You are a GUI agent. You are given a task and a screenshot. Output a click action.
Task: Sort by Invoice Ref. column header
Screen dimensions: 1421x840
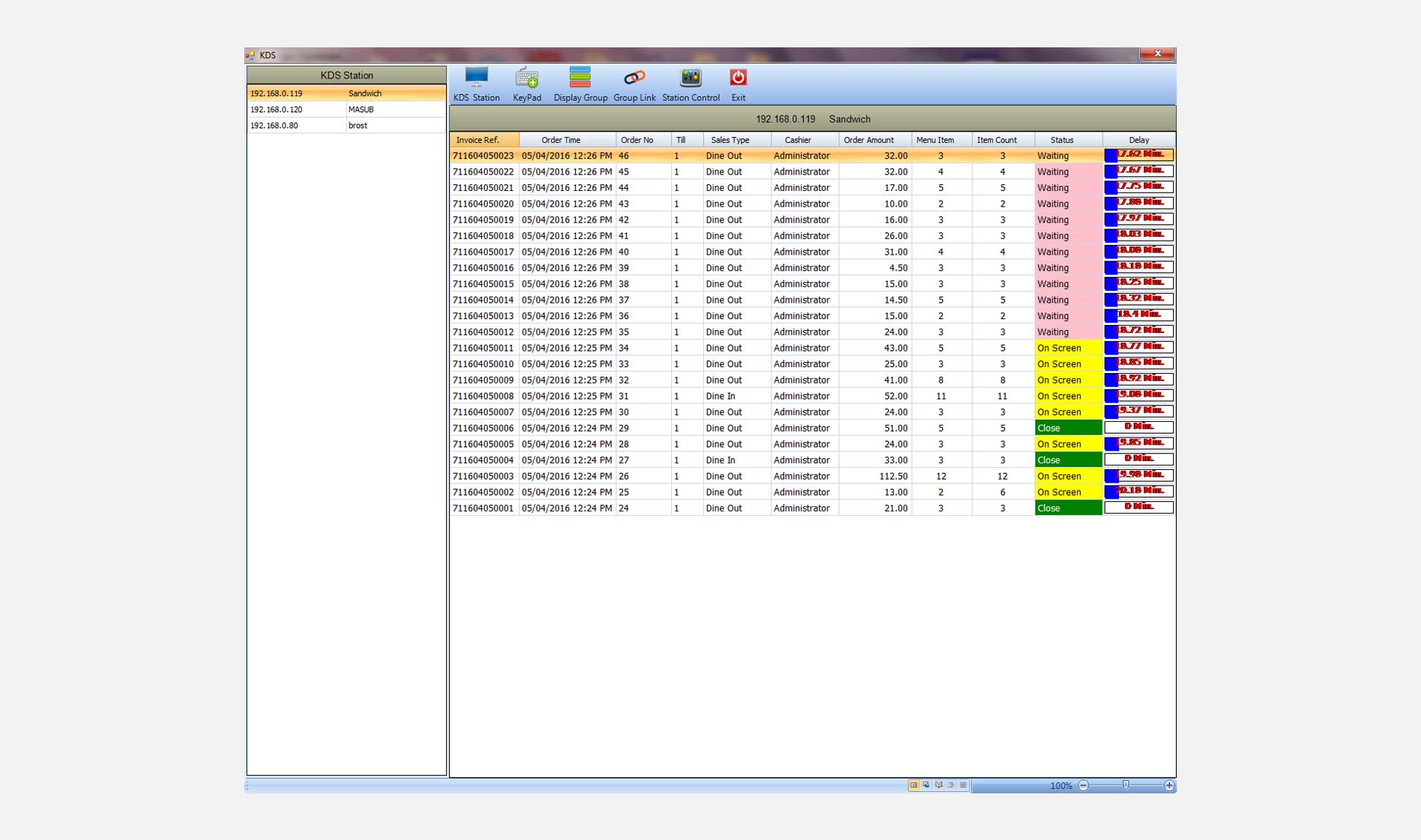484,140
